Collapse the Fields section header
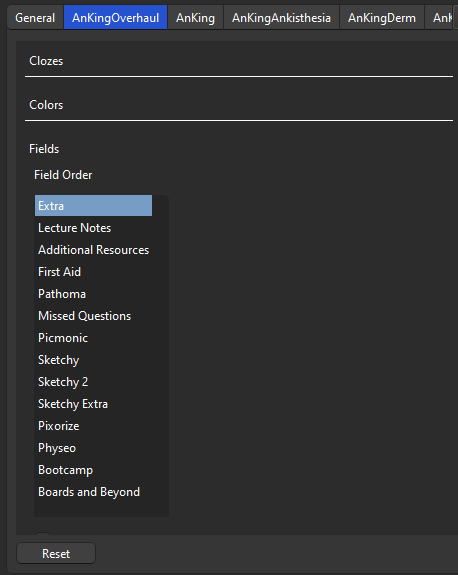 44,149
